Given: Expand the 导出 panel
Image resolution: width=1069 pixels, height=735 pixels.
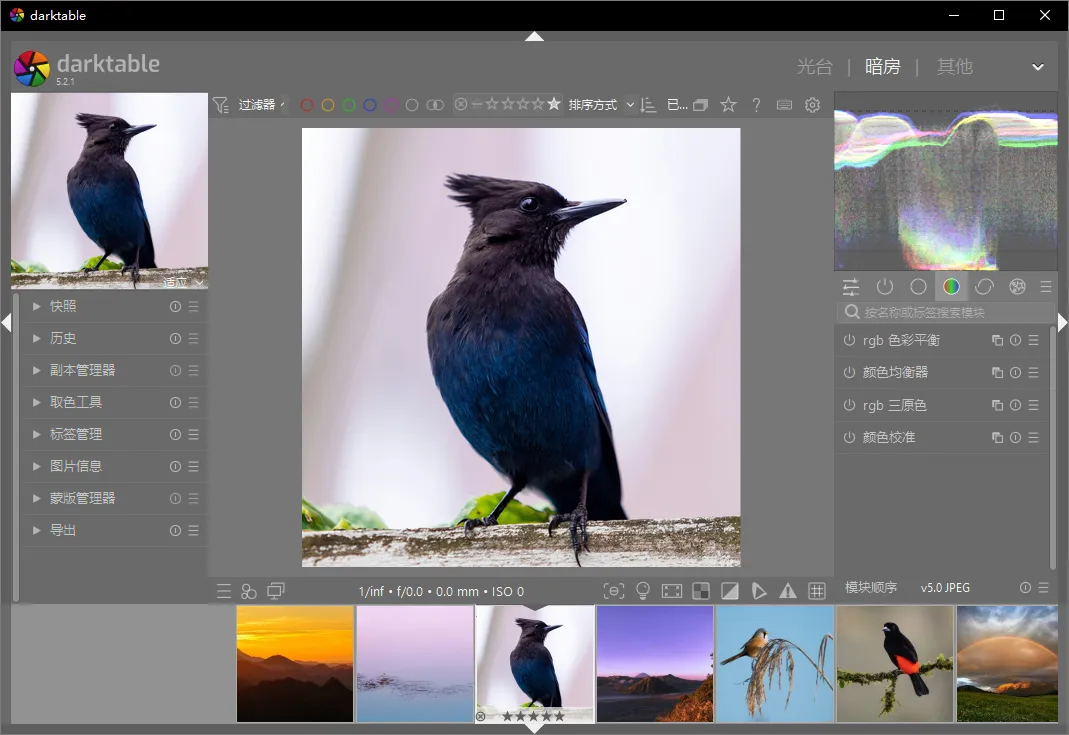Looking at the screenshot, I should click(x=63, y=530).
